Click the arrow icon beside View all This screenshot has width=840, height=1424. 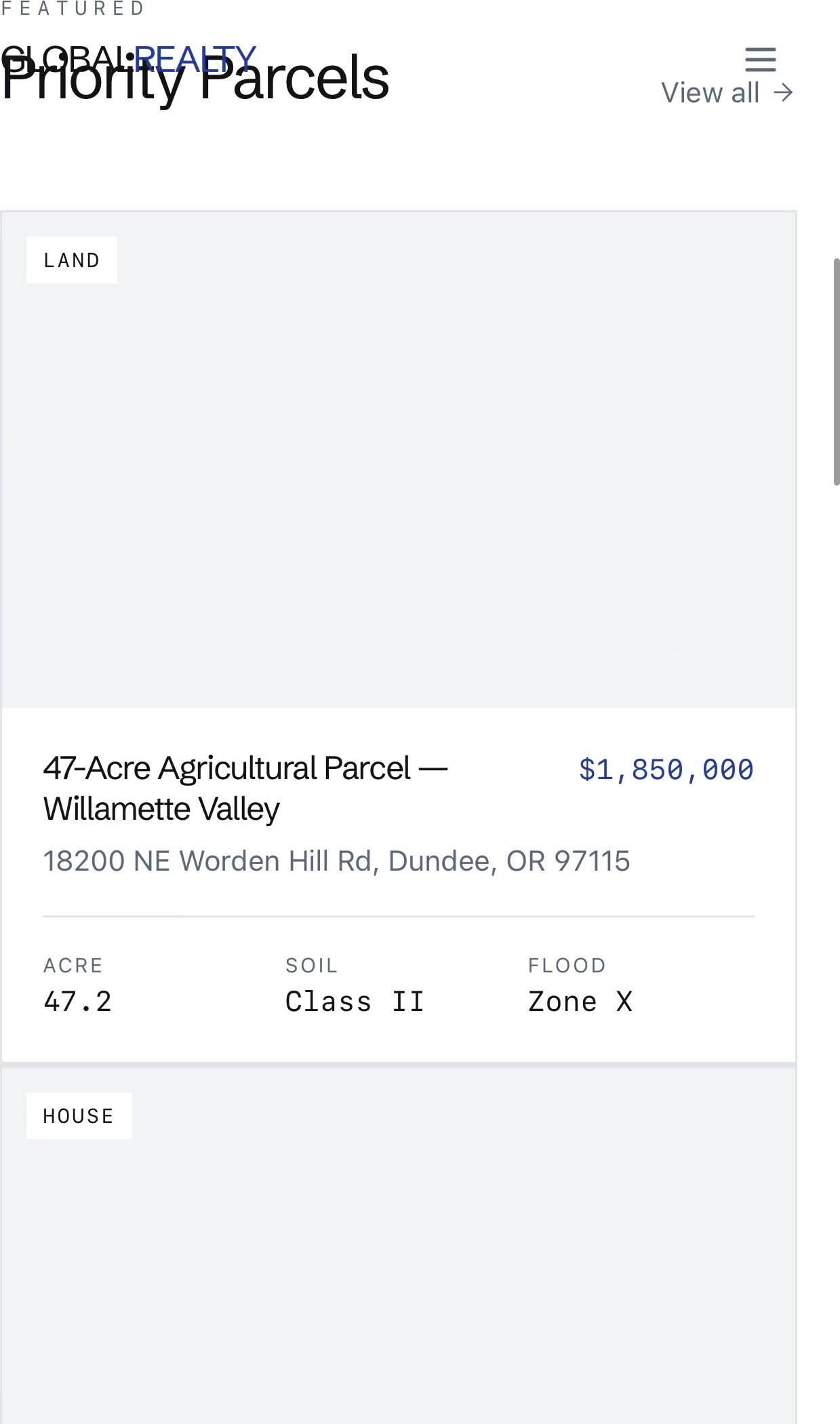click(x=784, y=93)
